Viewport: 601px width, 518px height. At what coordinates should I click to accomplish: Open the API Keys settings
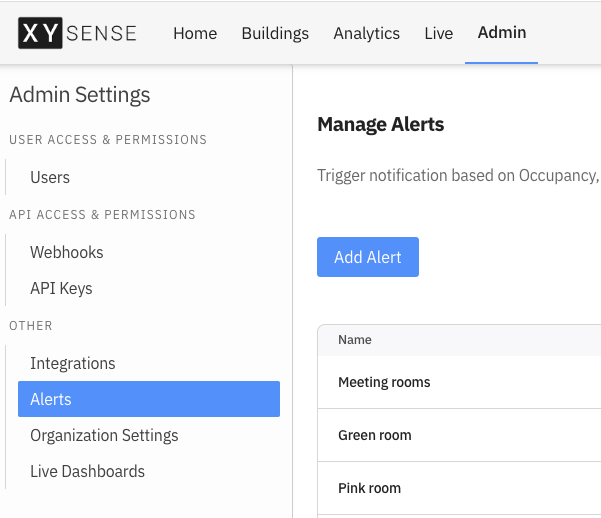(61, 288)
